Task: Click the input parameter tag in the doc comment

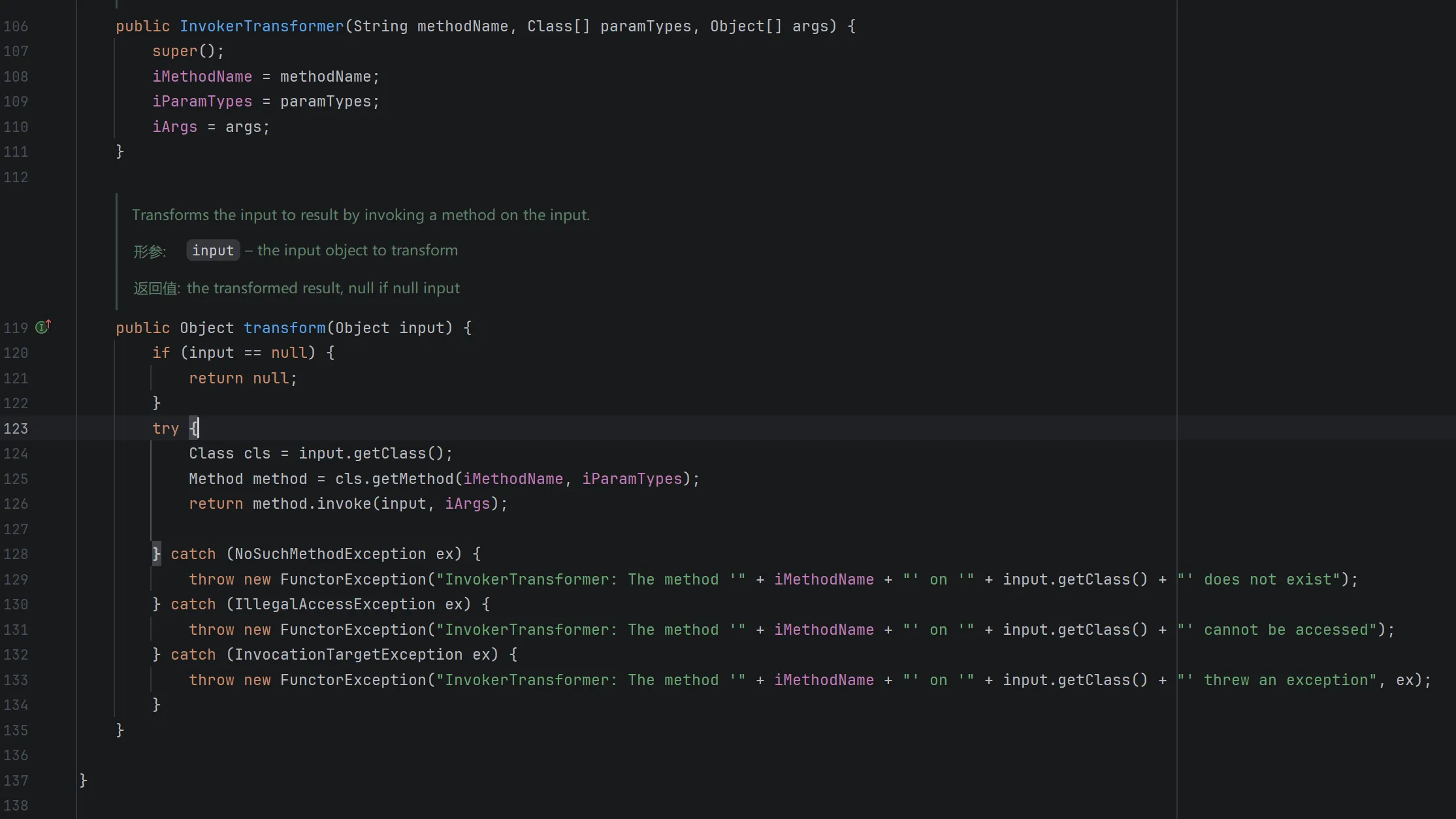Action: tap(213, 251)
